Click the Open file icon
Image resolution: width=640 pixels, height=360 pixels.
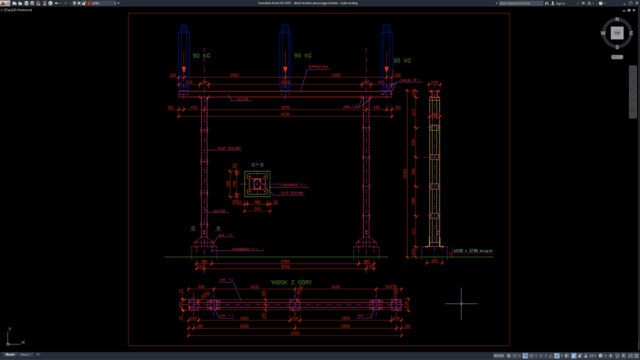pos(20,3)
